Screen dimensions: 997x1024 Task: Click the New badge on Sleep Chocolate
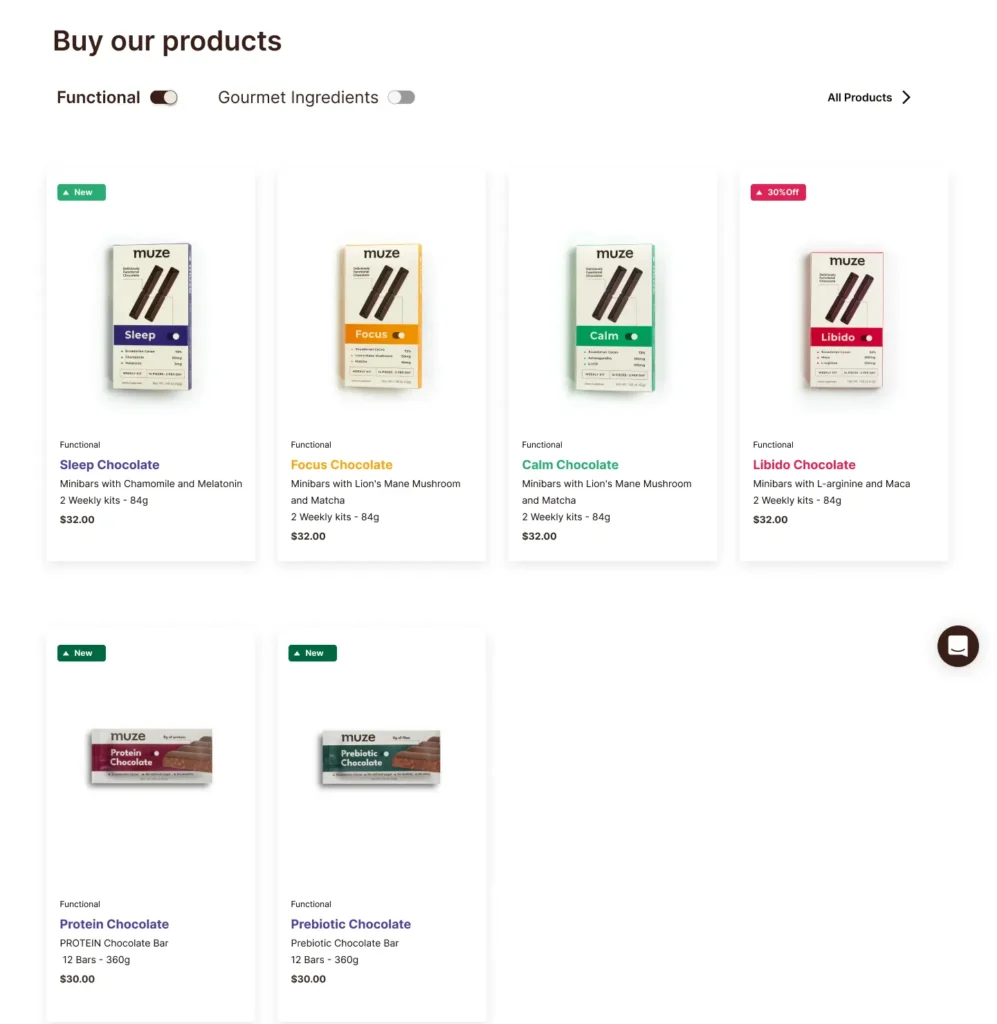pyautogui.click(x=81, y=192)
